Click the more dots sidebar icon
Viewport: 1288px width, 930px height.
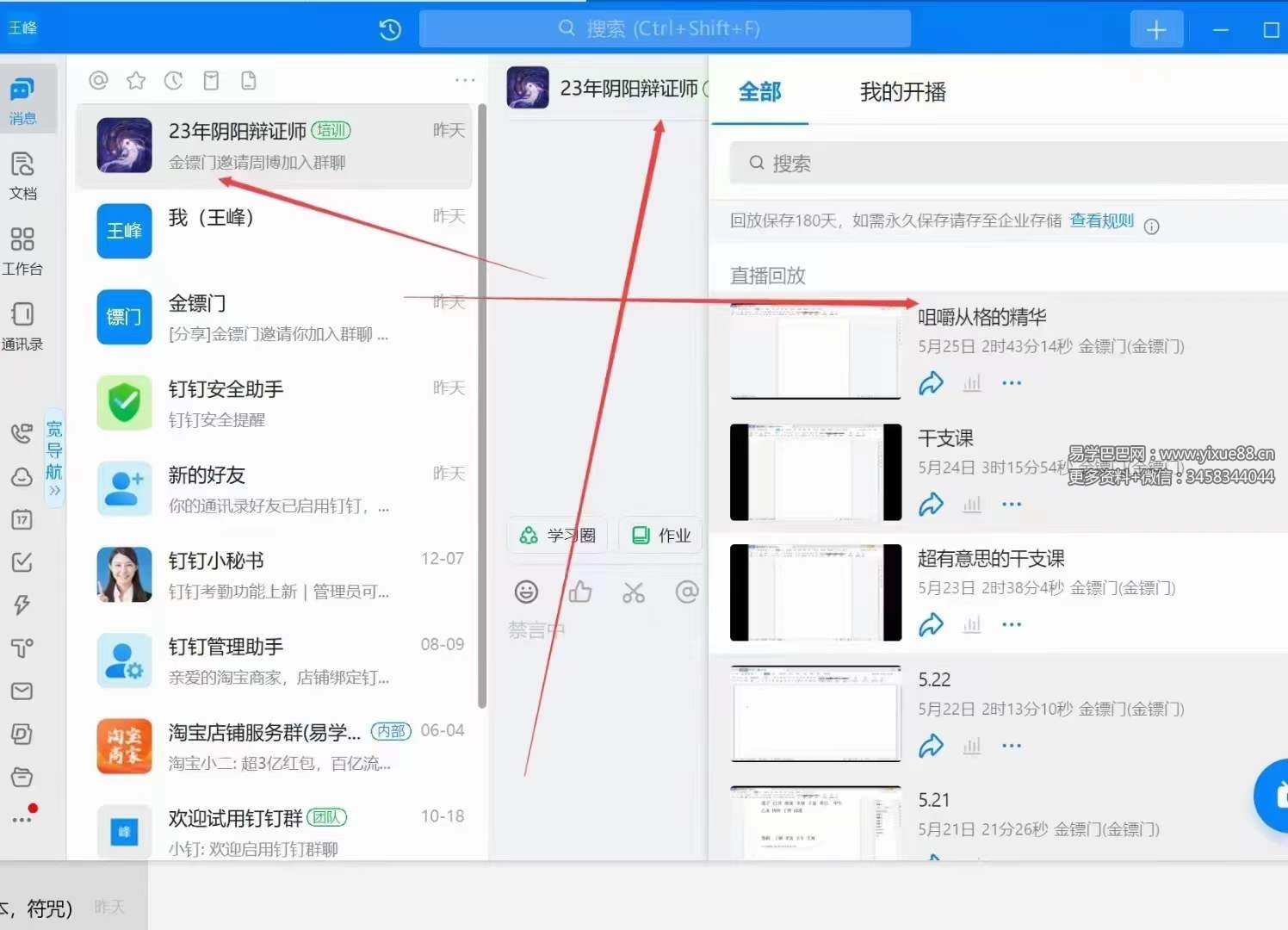(23, 817)
